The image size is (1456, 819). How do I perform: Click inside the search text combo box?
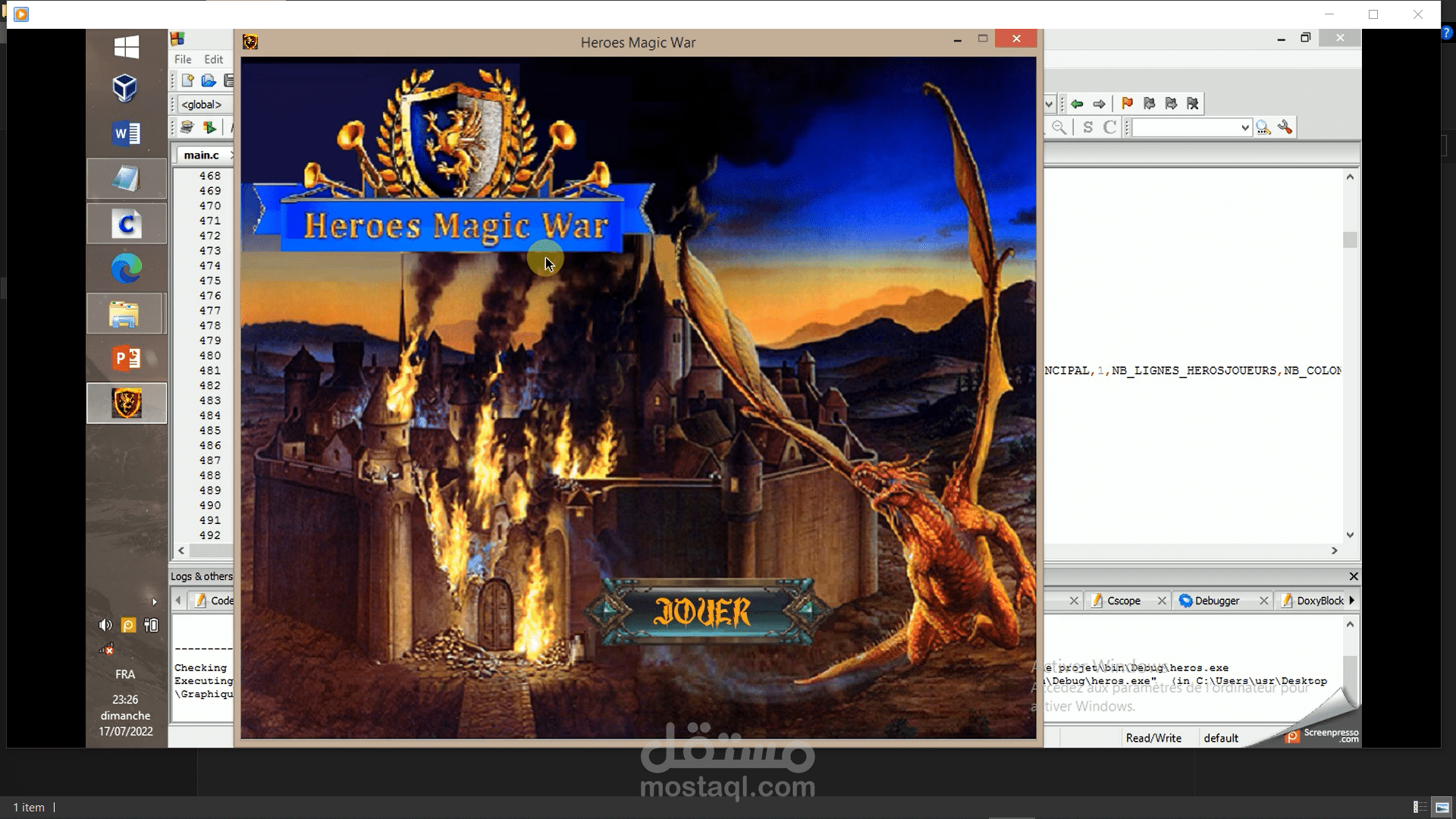(1185, 127)
